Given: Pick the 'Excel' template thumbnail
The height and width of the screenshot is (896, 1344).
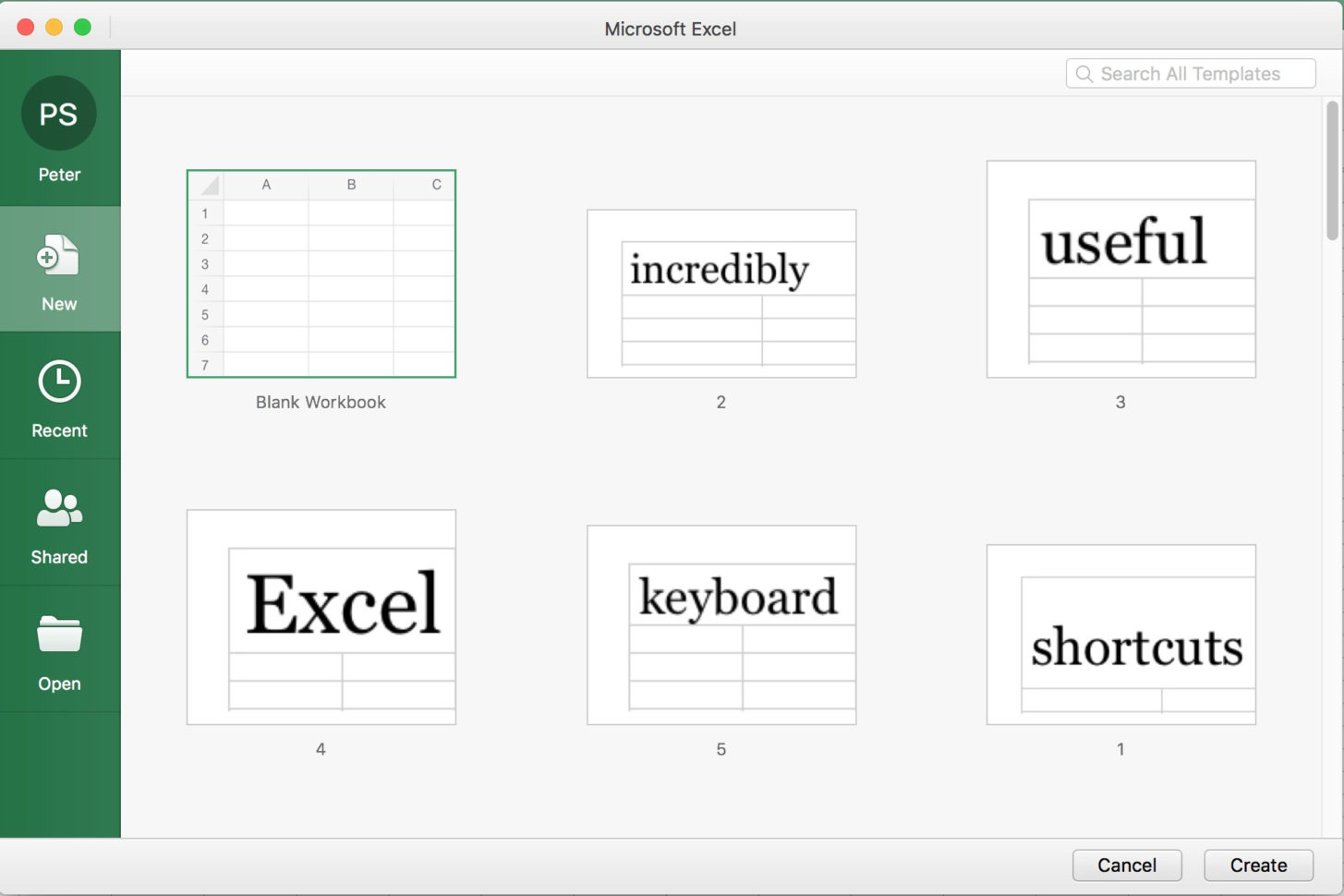Looking at the screenshot, I should pyautogui.click(x=321, y=617).
